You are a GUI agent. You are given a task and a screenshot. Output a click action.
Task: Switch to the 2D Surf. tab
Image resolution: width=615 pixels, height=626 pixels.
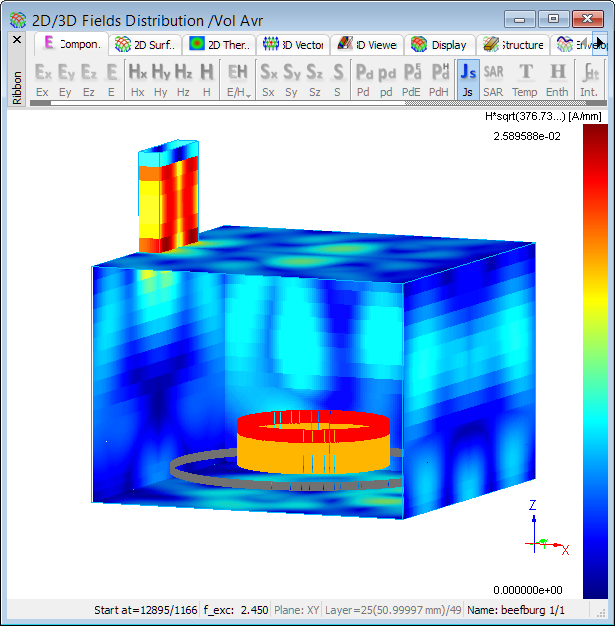(x=146, y=44)
